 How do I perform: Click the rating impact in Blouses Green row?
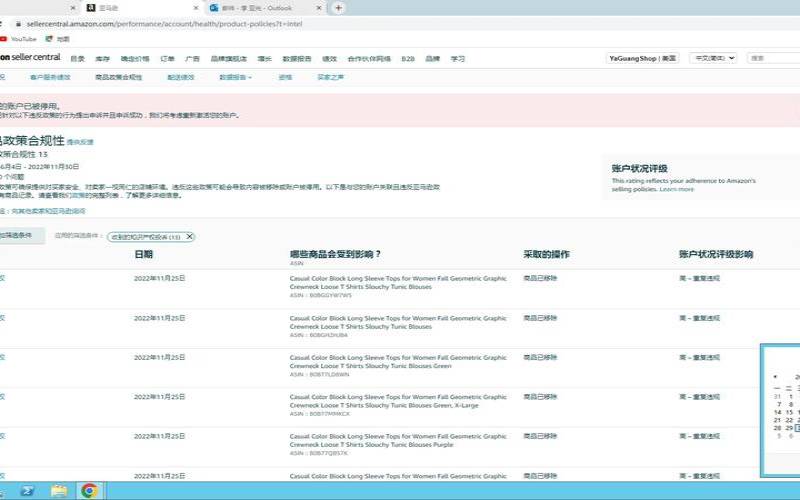coord(699,358)
